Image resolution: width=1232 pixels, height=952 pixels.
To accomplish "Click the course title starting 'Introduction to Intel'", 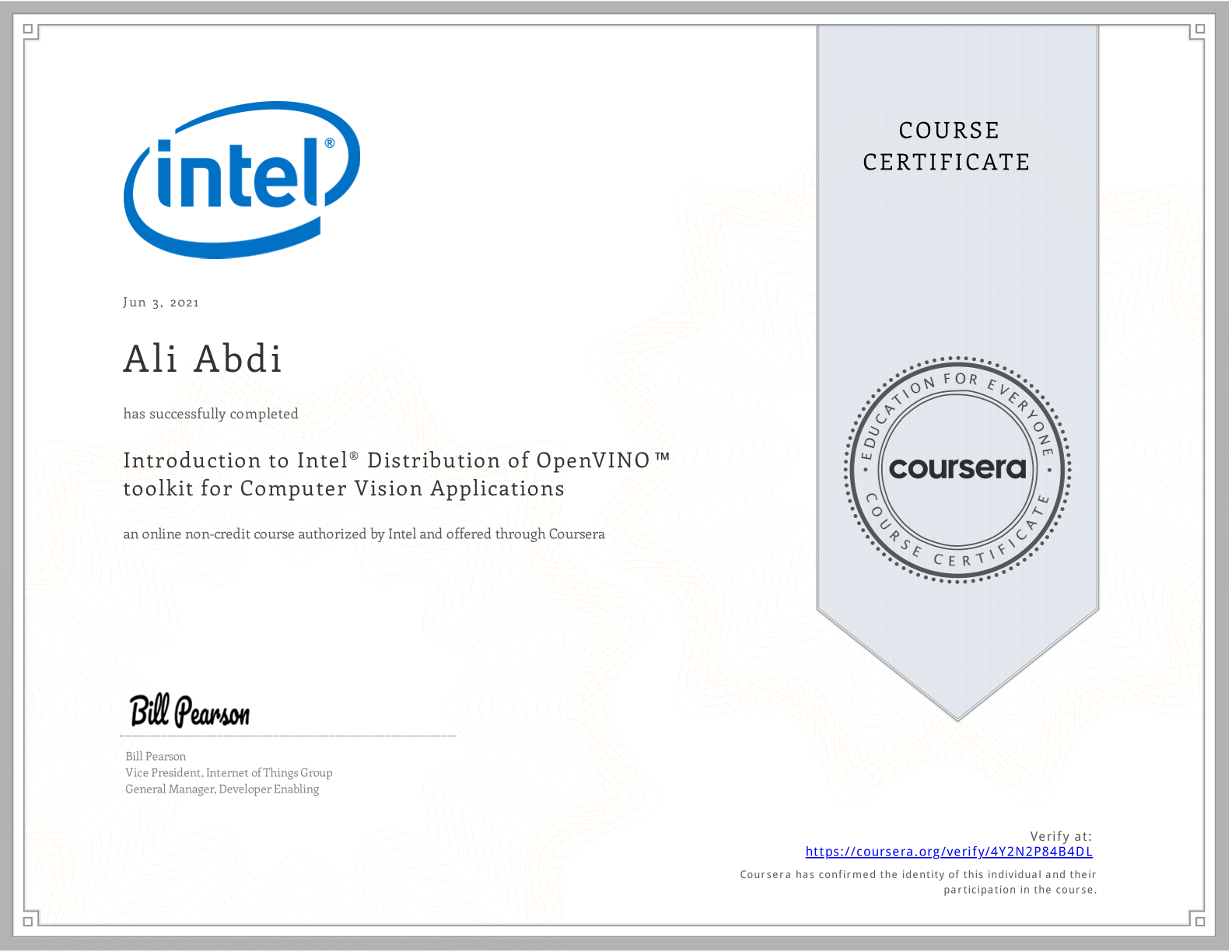I will pos(397,474).
